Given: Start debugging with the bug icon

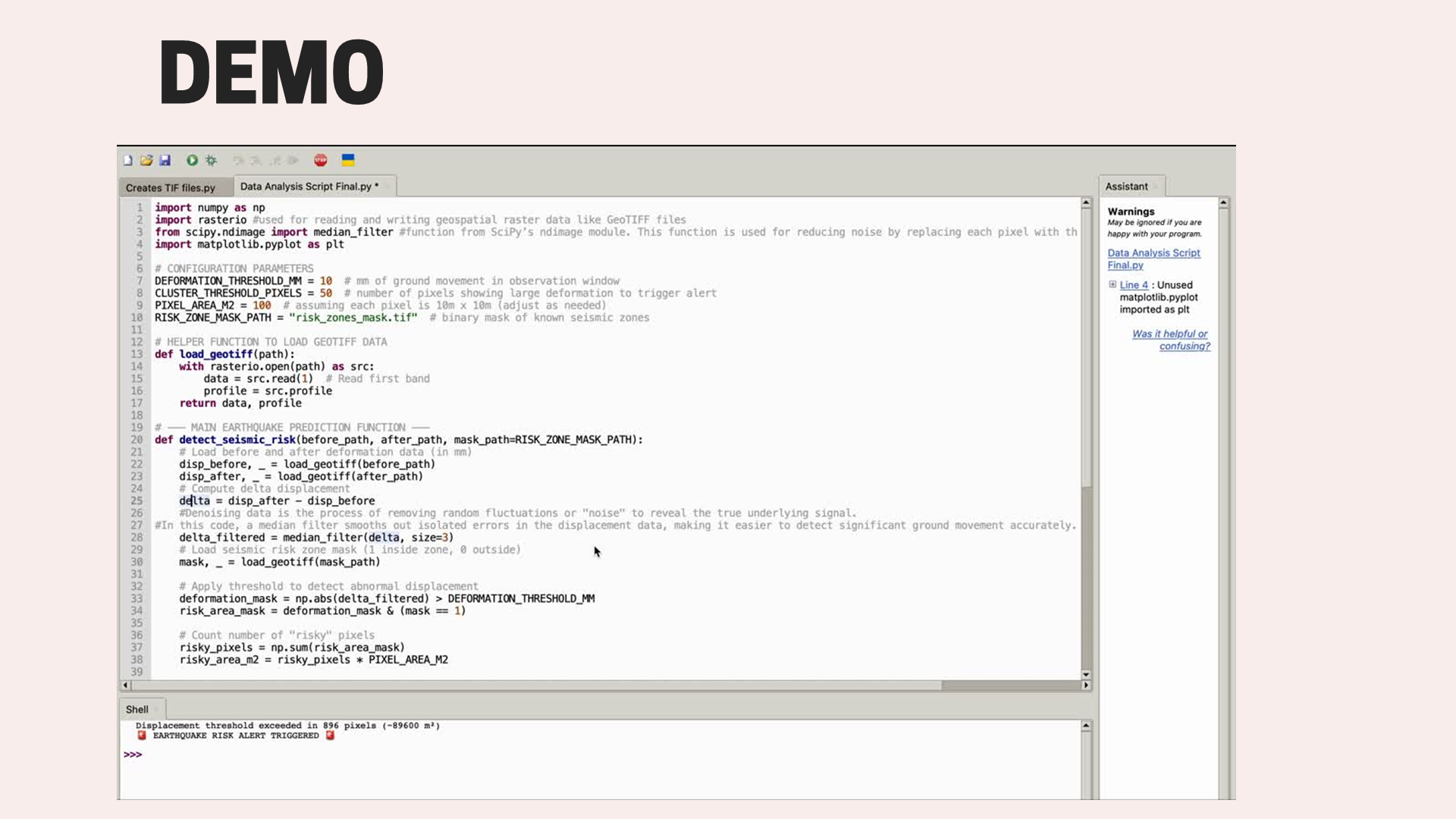Looking at the screenshot, I should coord(211,160).
